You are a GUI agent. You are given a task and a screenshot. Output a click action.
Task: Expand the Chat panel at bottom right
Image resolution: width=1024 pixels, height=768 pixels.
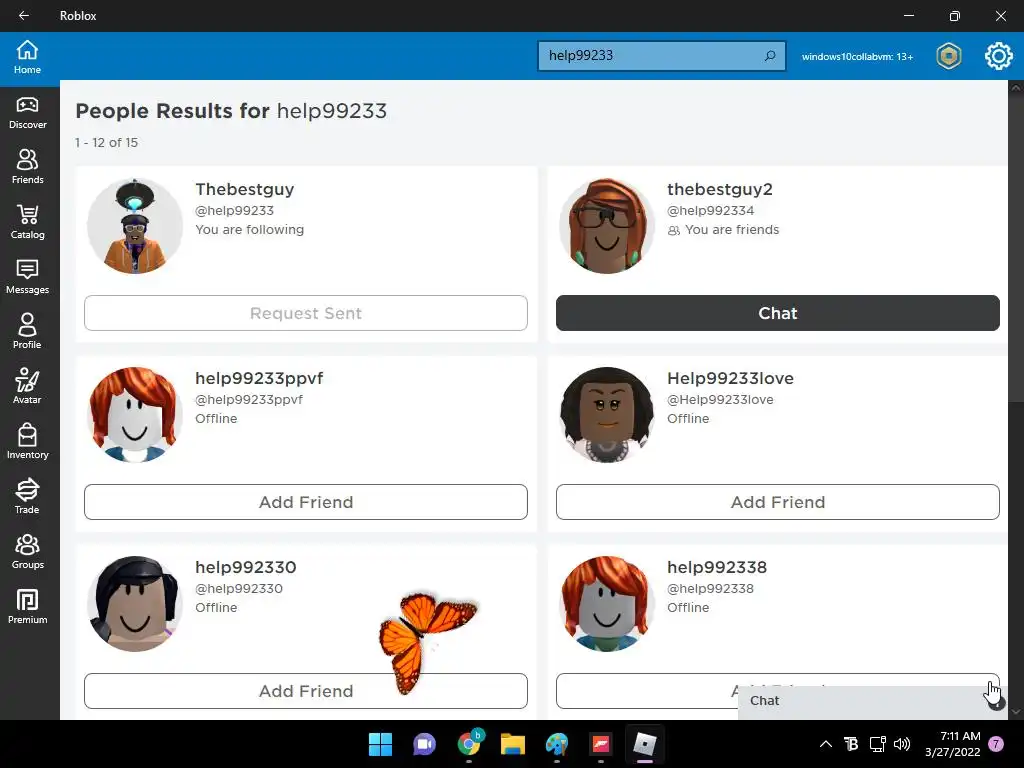point(872,701)
